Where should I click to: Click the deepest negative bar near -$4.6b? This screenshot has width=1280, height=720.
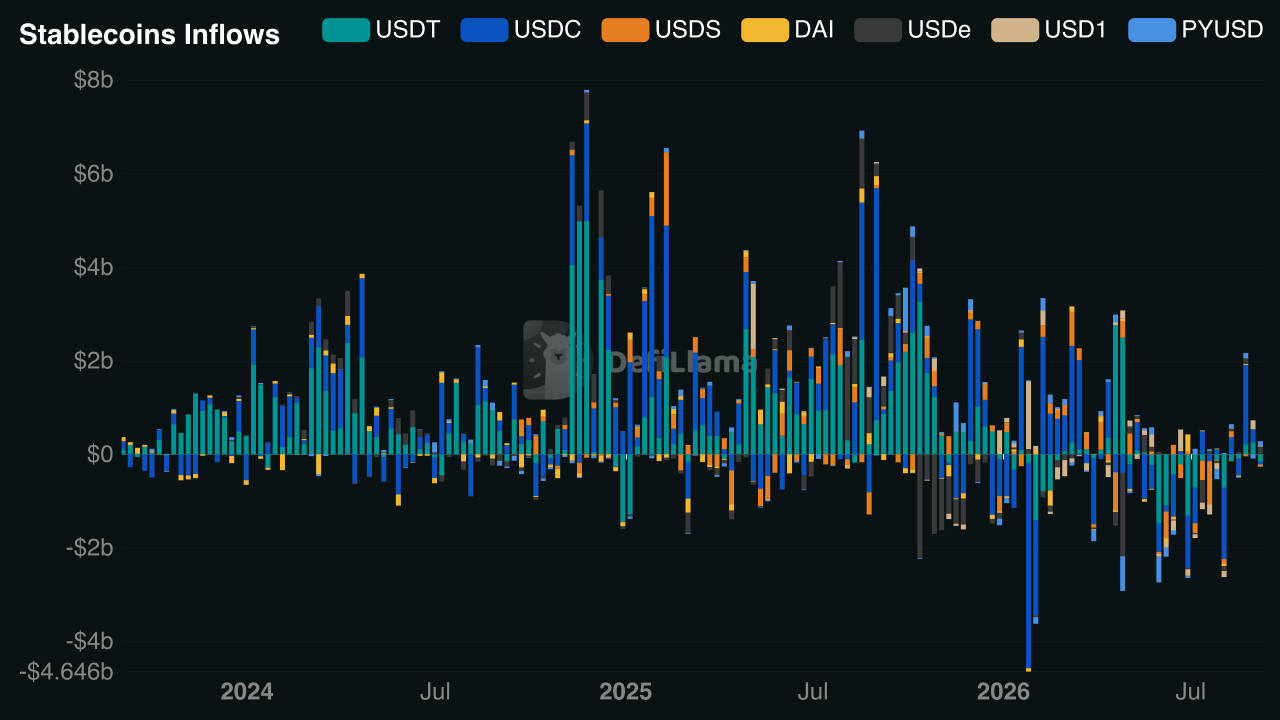(x=1028, y=562)
